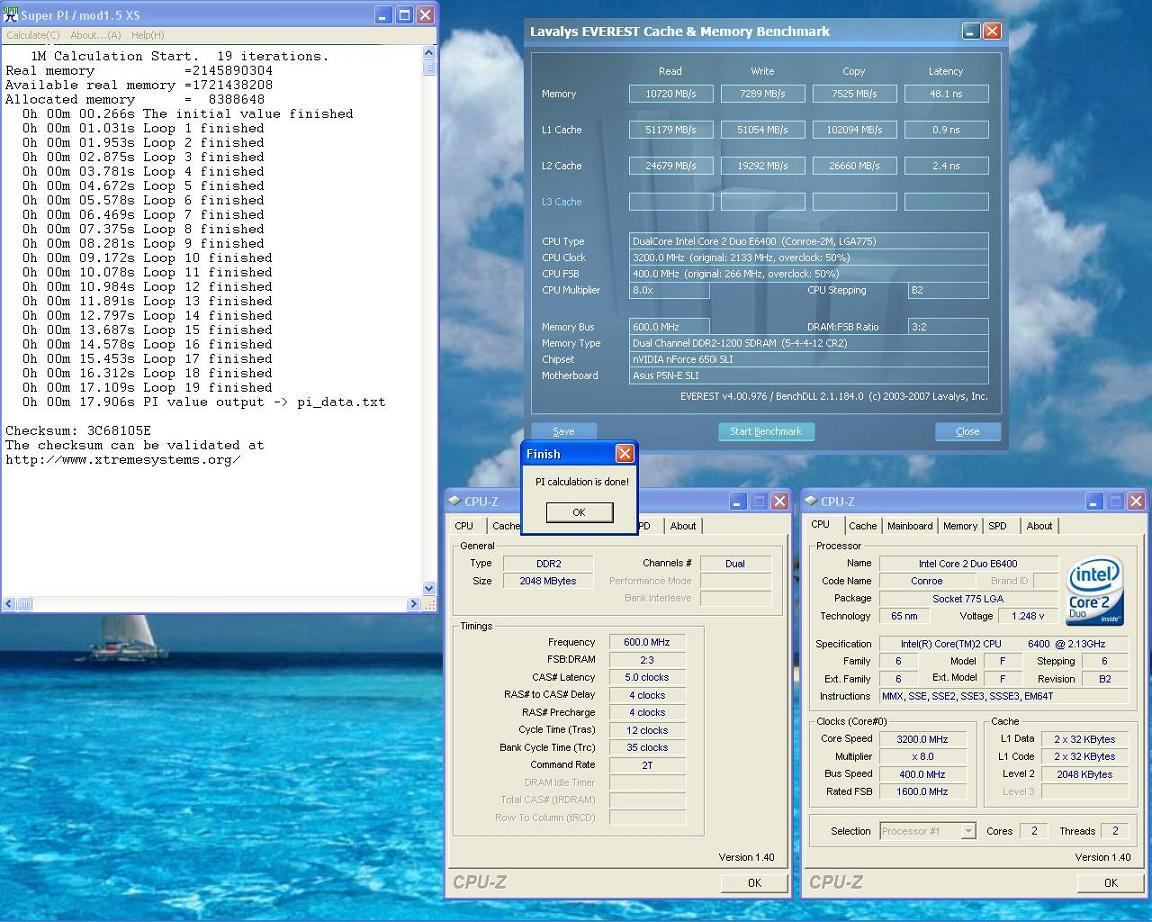Click Super PI vertical scrollbar down arrow

(x=429, y=588)
